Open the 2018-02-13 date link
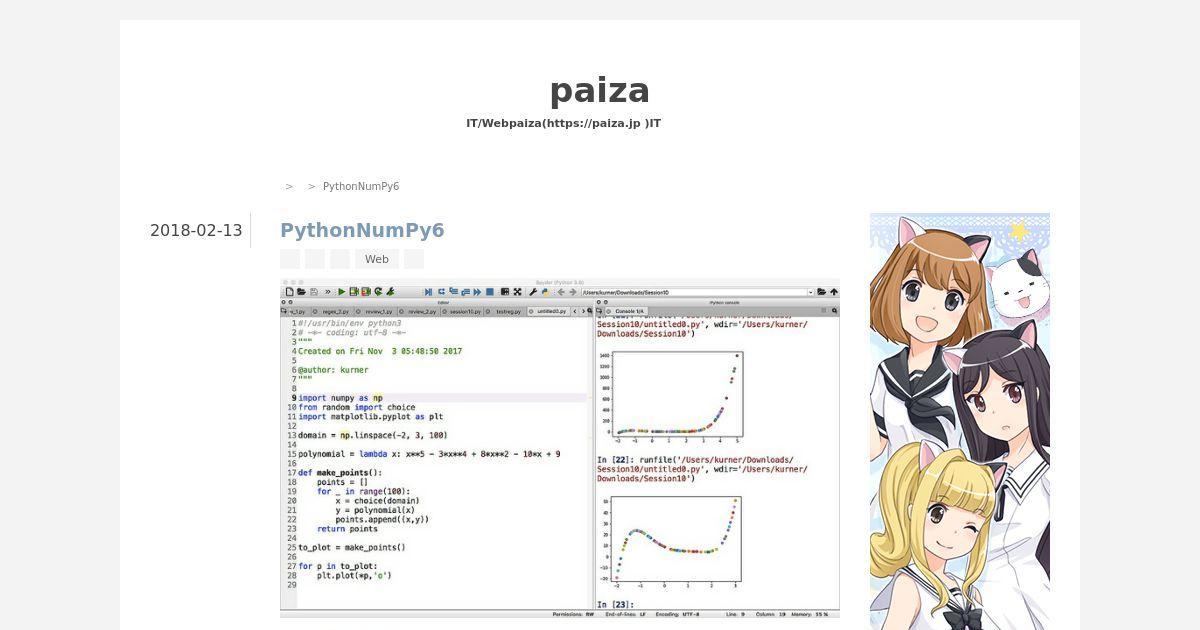This screenshot has width=1200, height=630. (x=196, y=231)
